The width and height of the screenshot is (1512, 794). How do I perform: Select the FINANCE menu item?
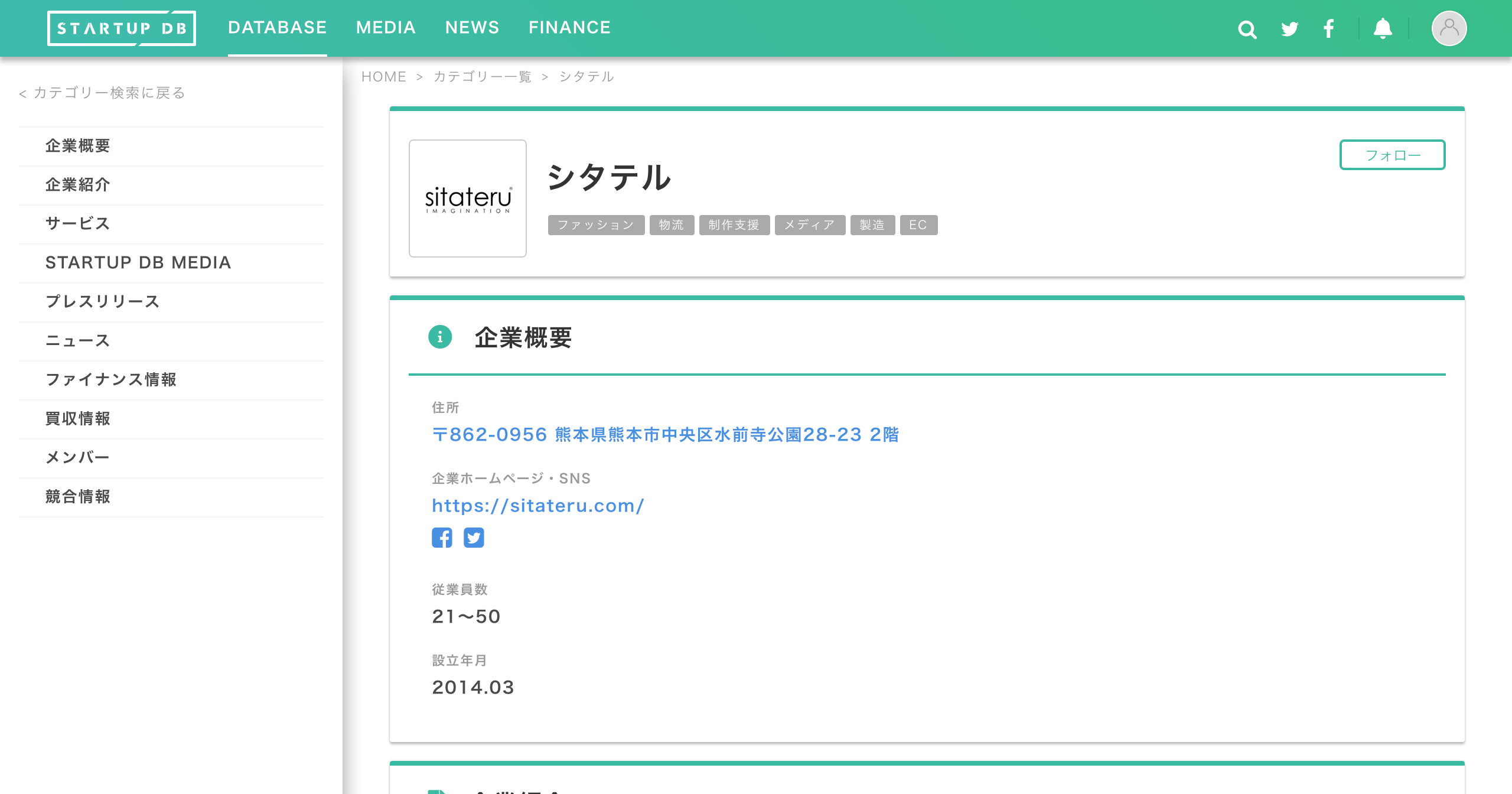pos(569,28)
